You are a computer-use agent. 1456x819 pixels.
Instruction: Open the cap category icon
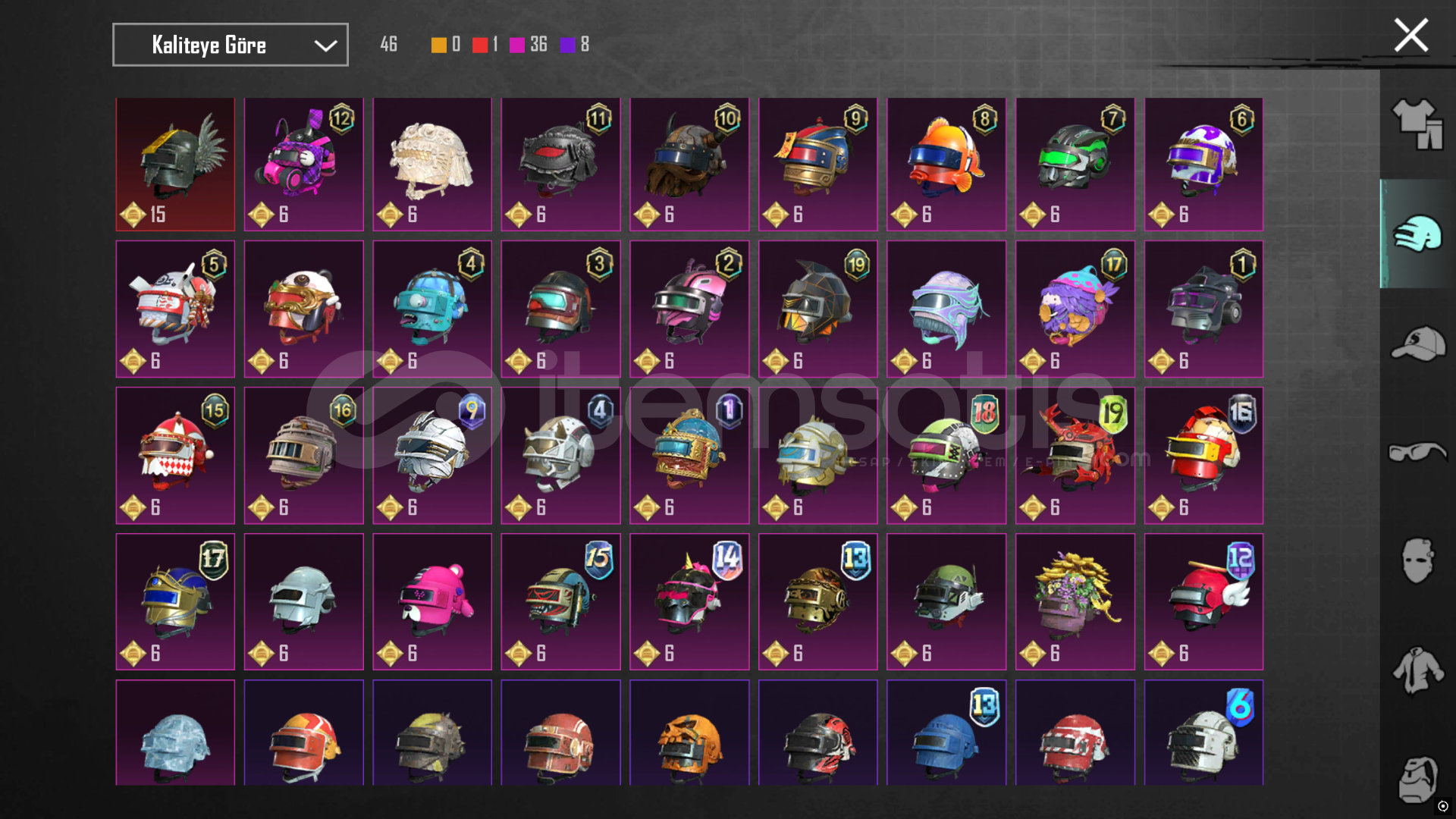1417,344
